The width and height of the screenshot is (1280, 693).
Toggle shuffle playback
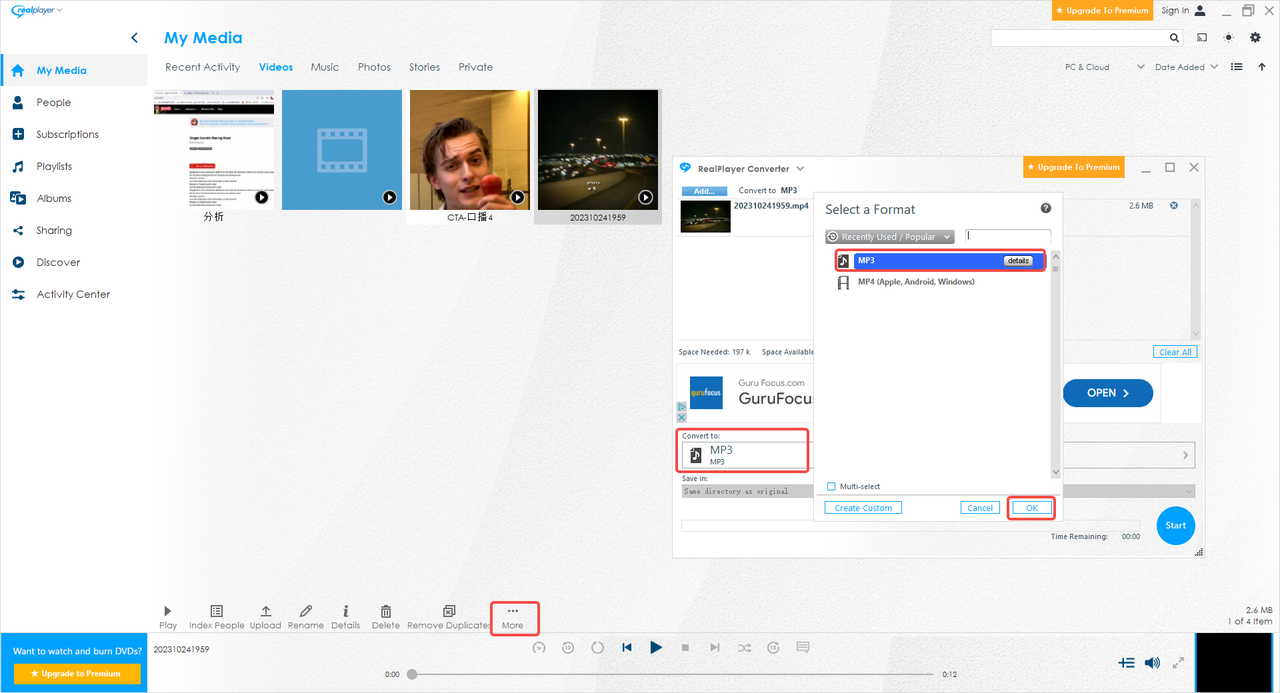click(744, 647)
